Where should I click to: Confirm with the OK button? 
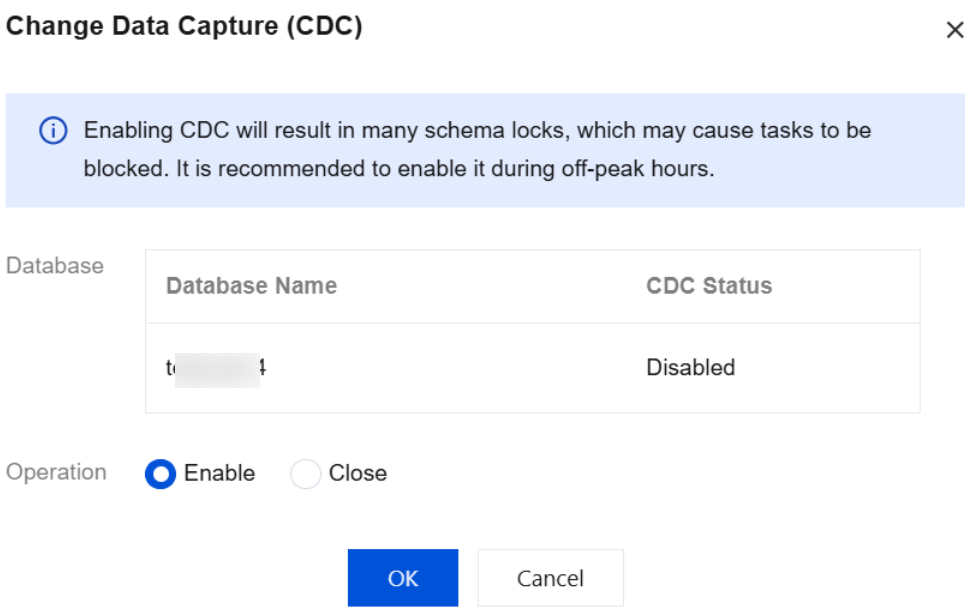coord(402,578)
